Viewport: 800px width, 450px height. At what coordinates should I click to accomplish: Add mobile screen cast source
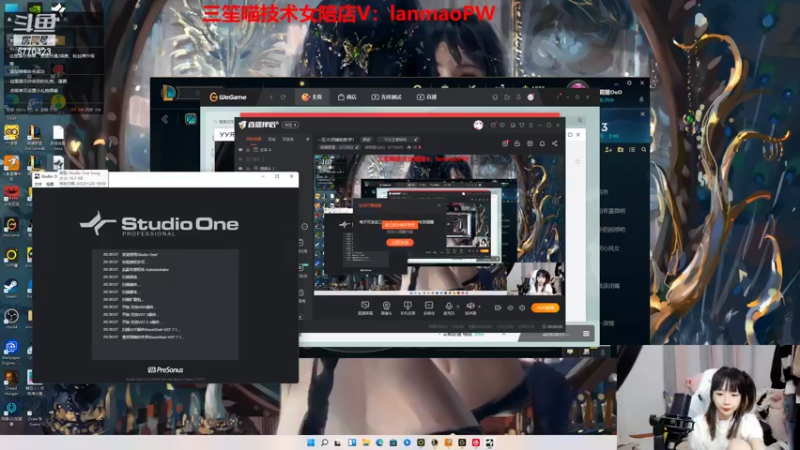click(408, 308)
